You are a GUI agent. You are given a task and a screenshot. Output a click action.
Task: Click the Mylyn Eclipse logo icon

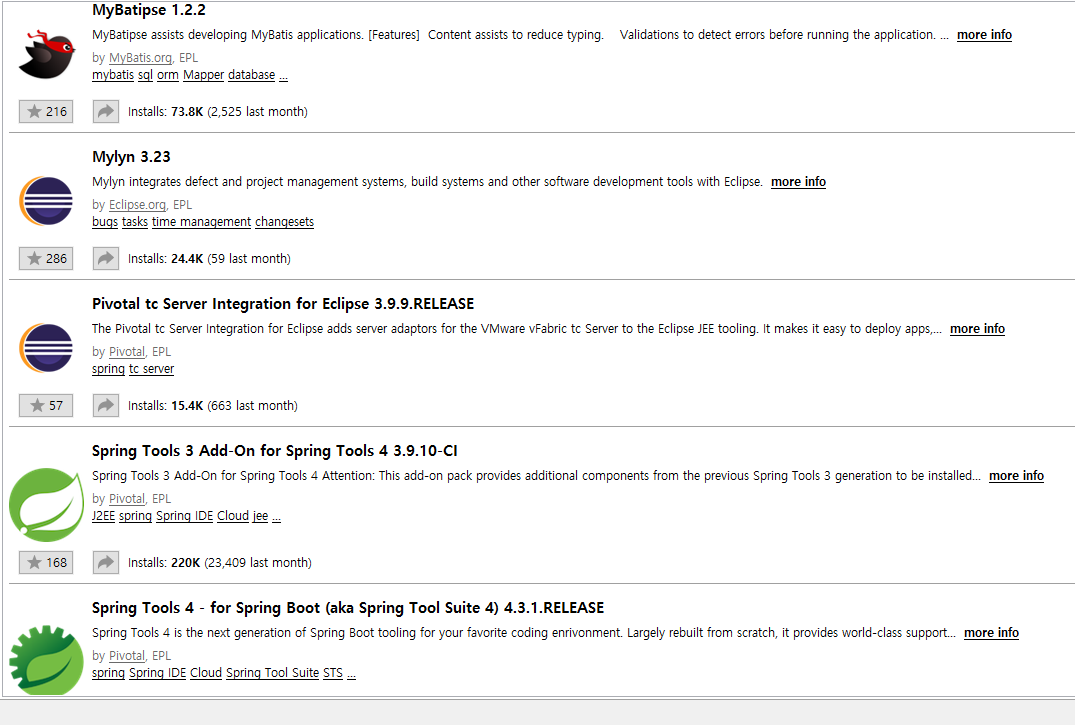(46, 201)
